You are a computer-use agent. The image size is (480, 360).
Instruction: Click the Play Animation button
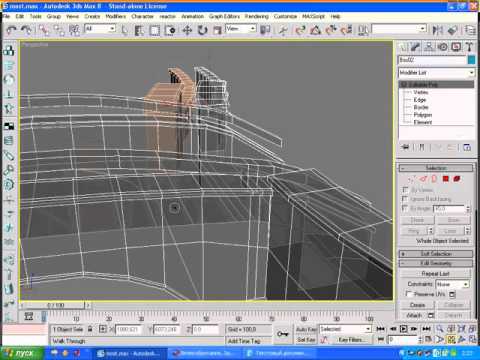click(403, 329)
